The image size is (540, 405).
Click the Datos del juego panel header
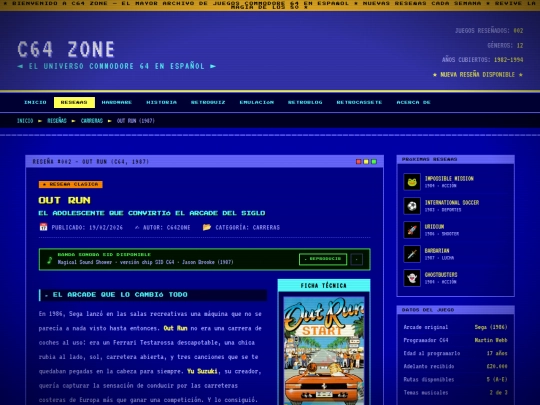coord(455,310)
